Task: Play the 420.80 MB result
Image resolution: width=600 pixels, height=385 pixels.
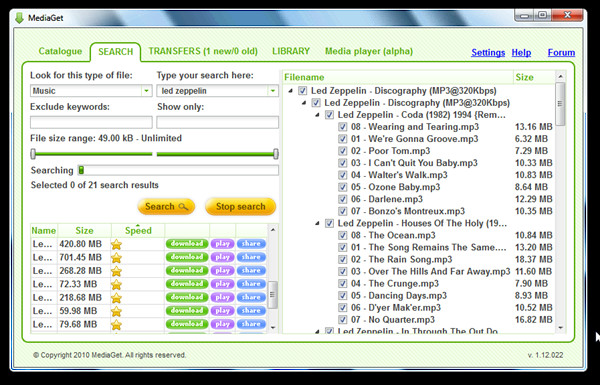Action: coord(222,244)
